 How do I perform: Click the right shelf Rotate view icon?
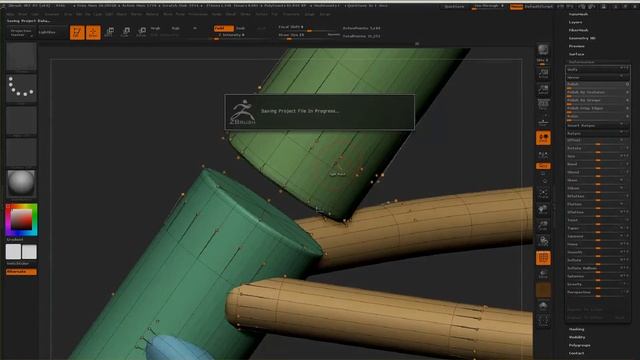[543, 241]
